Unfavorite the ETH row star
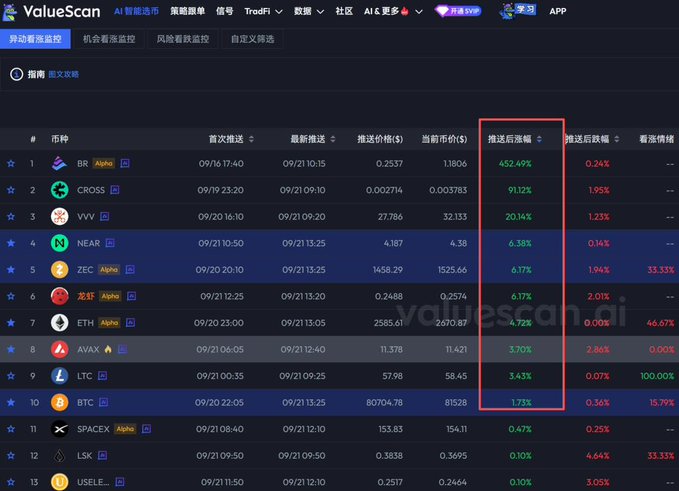Image resolution: width=679 pixels, height=491 pixels. [x=11, y=323]
